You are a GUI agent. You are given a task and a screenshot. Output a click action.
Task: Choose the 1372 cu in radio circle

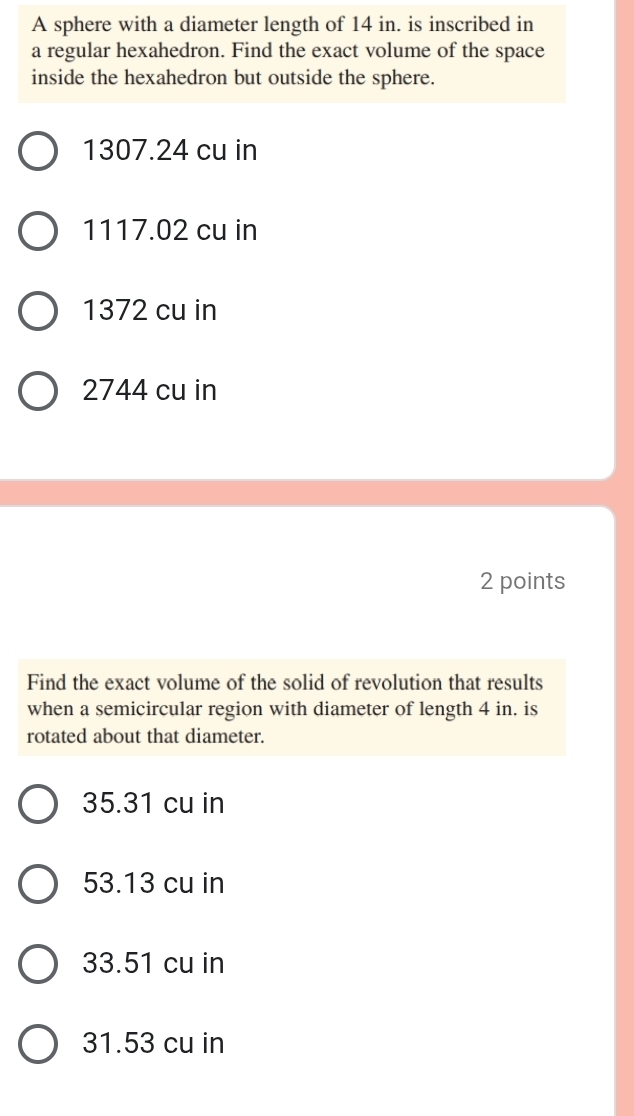tap(38, 311)
